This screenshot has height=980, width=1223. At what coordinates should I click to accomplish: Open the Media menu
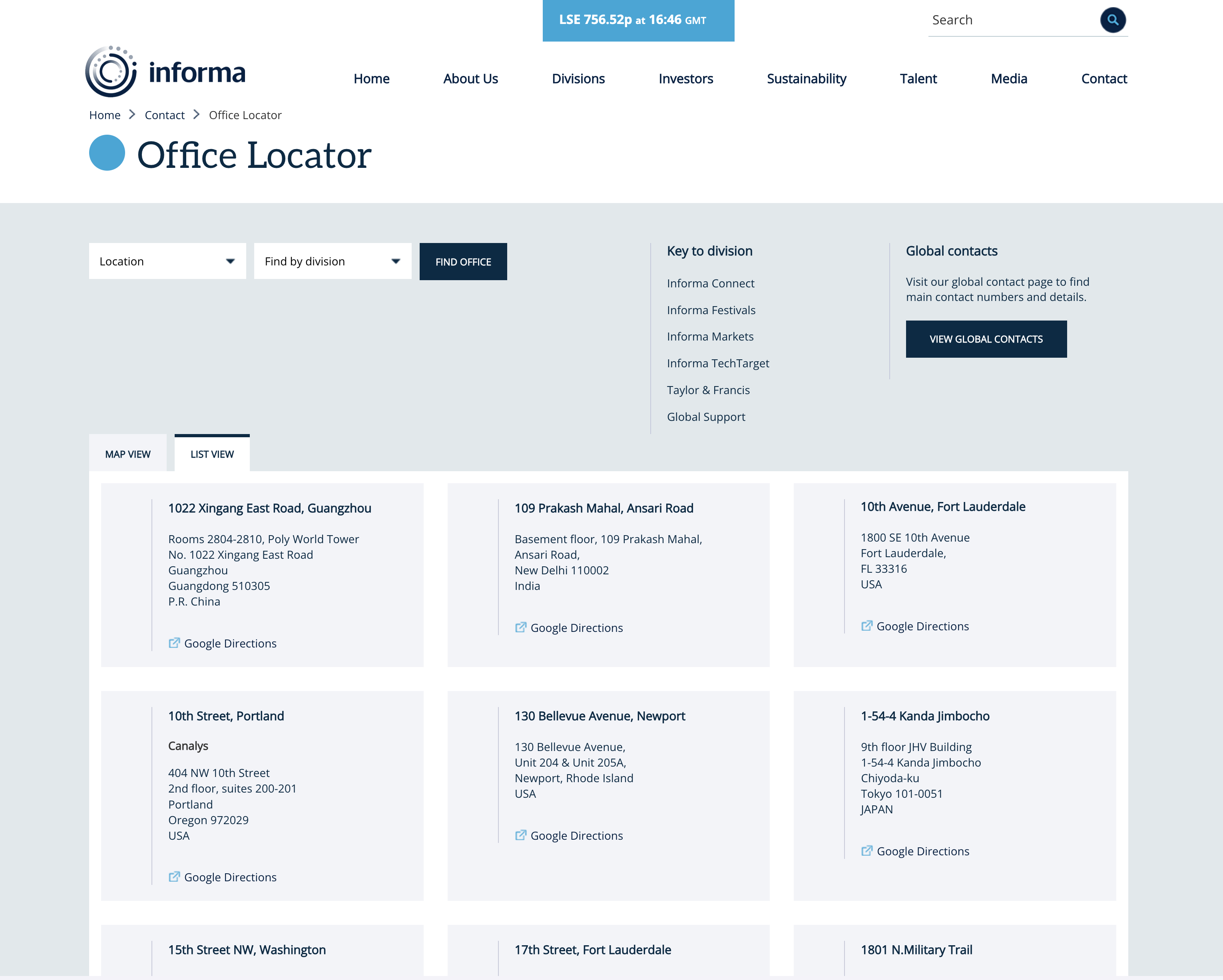point(1009,79)
